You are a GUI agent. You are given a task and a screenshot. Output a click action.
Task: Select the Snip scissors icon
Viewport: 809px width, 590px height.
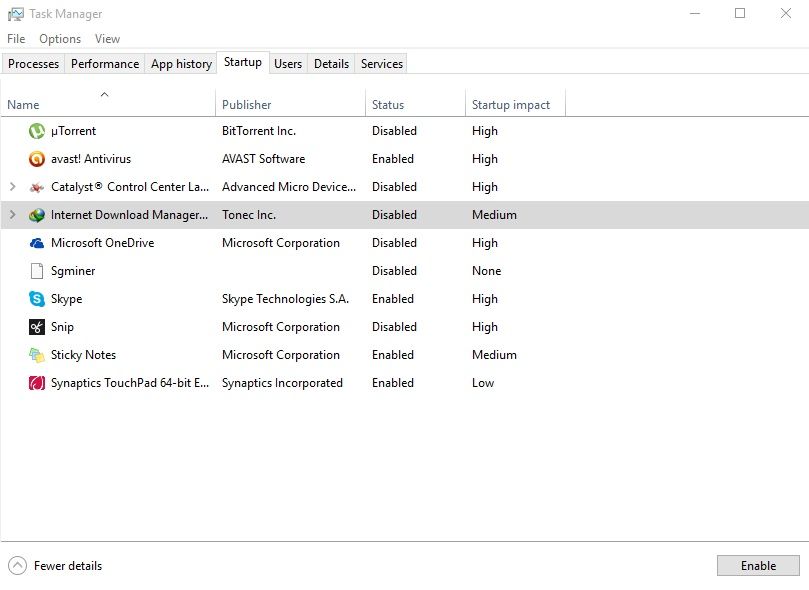coord(37,327)
